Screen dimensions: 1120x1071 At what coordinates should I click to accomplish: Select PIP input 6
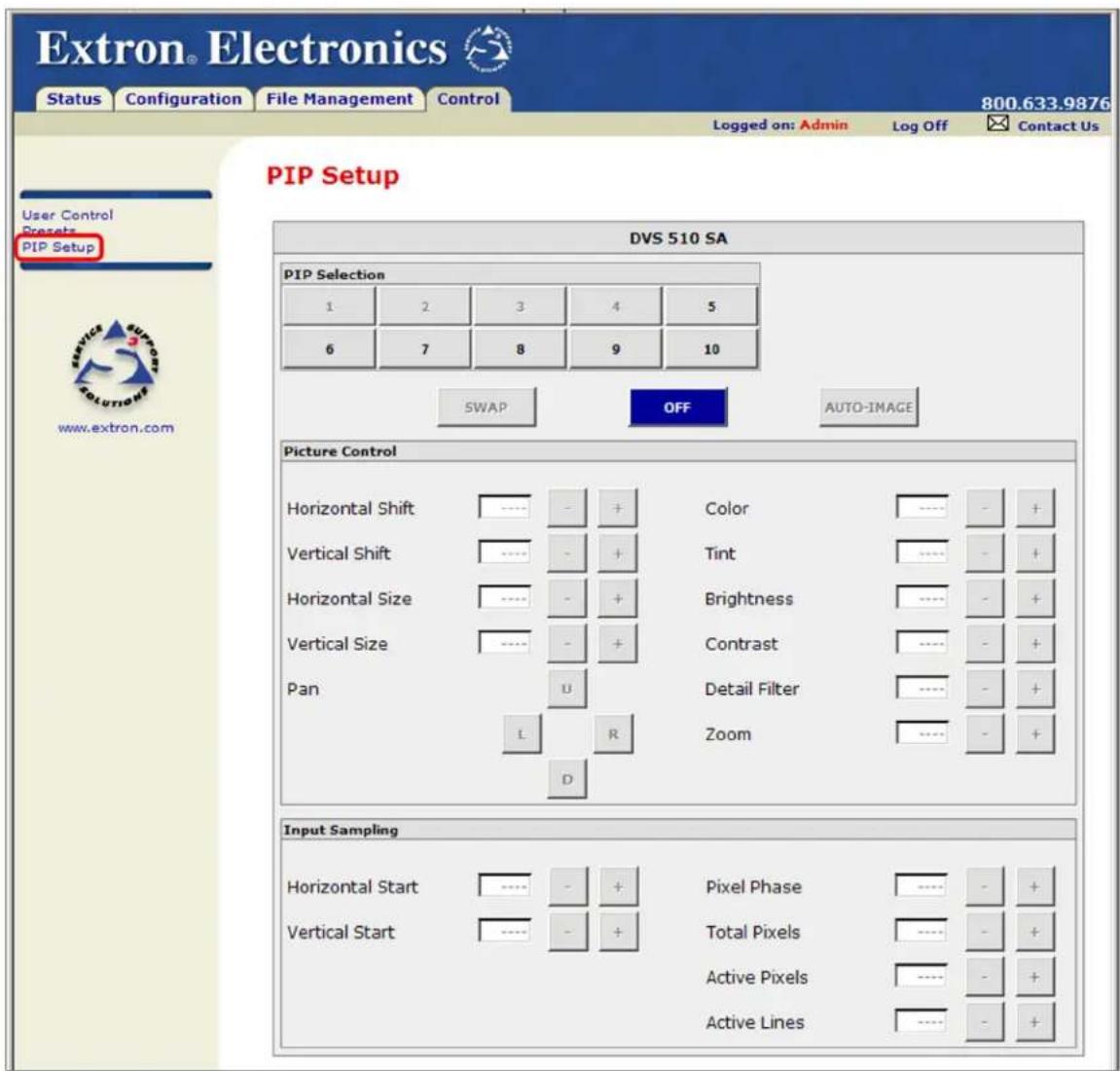329,349
